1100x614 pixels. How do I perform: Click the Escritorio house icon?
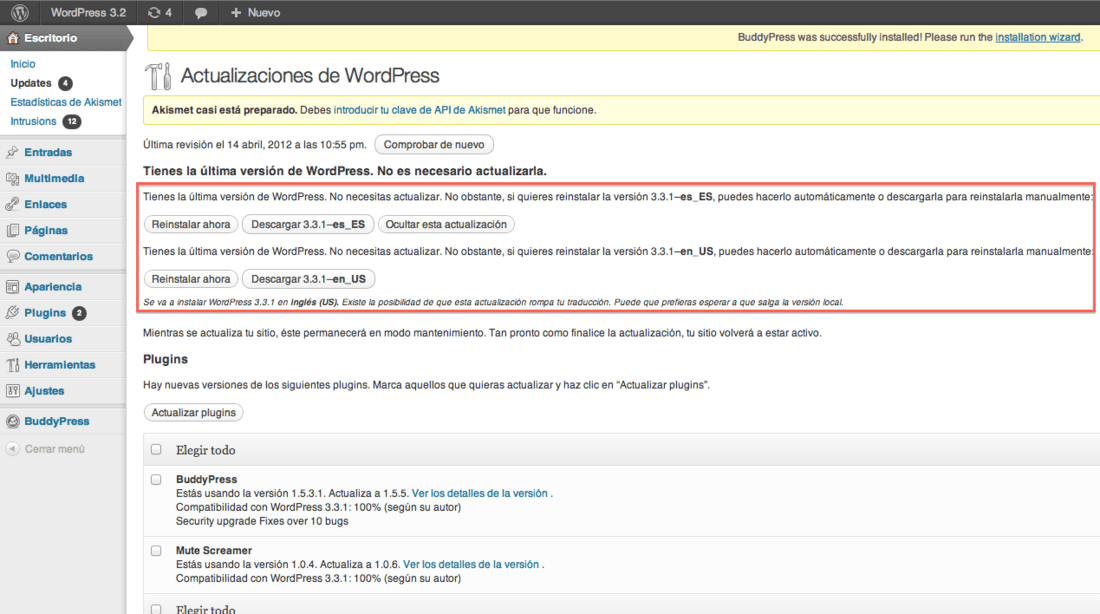pos(13,38)
